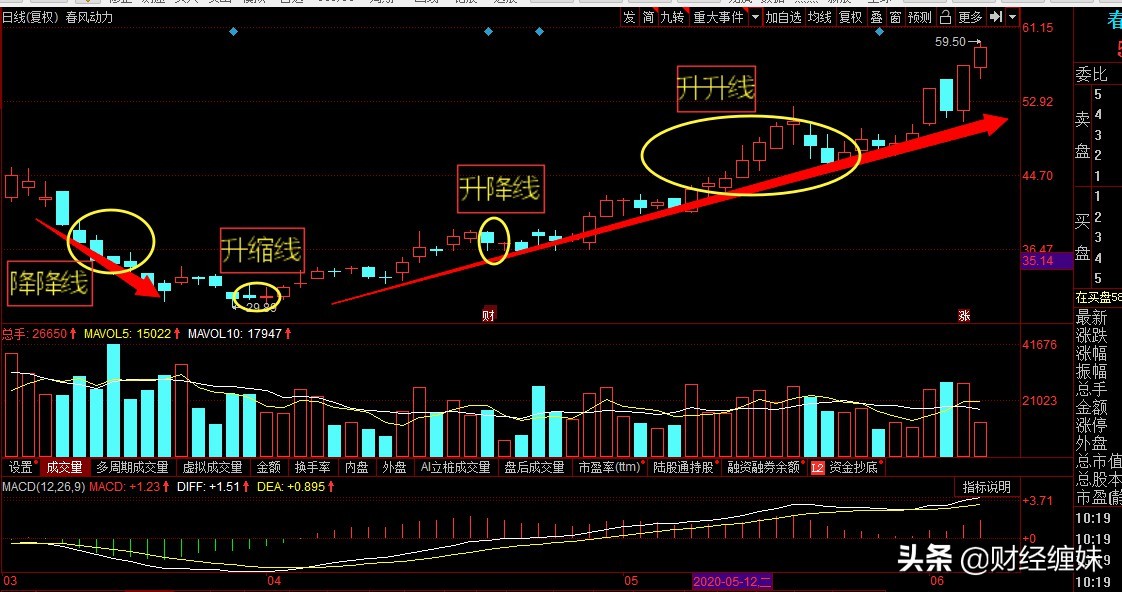Select the 换手率 turnover tab

pyautogui.click(x=313, y=467)
